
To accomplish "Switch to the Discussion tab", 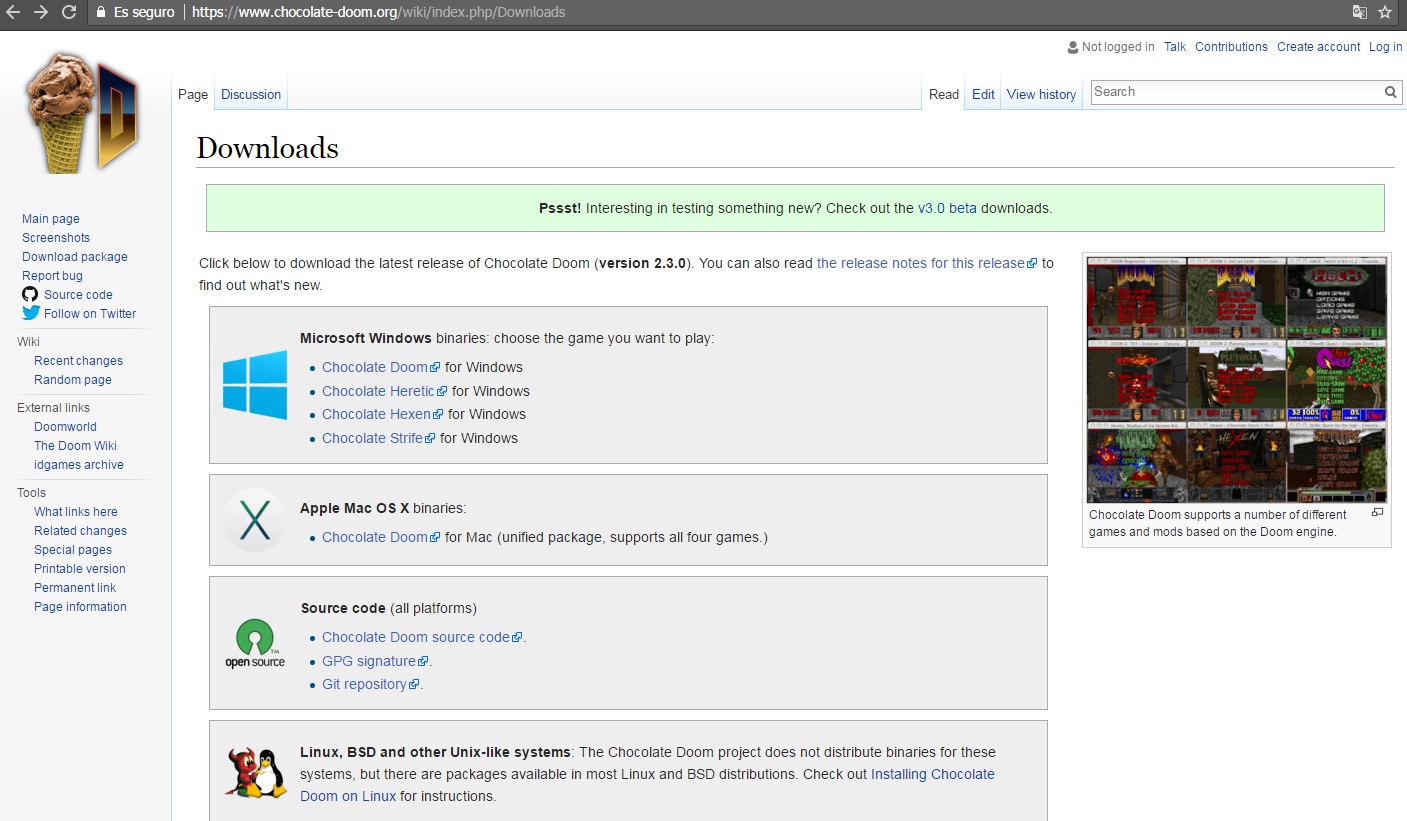I will pyautogui.click(x=251, y=94).
